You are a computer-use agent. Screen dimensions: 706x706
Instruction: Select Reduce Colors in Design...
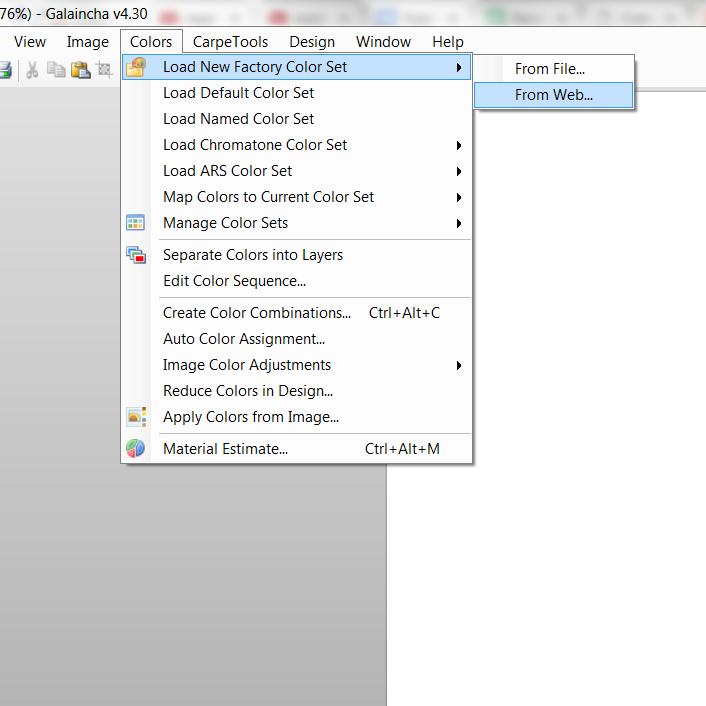[248, 391]
